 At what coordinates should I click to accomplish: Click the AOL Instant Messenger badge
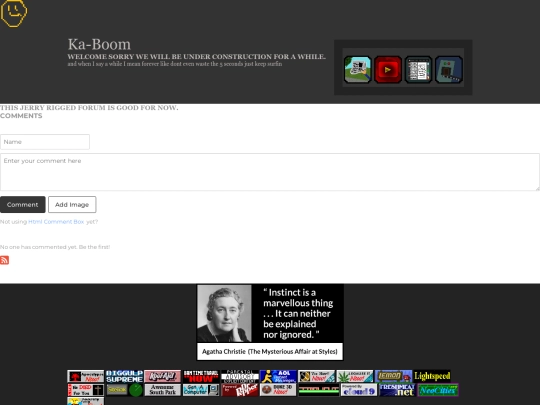(278, 376)
